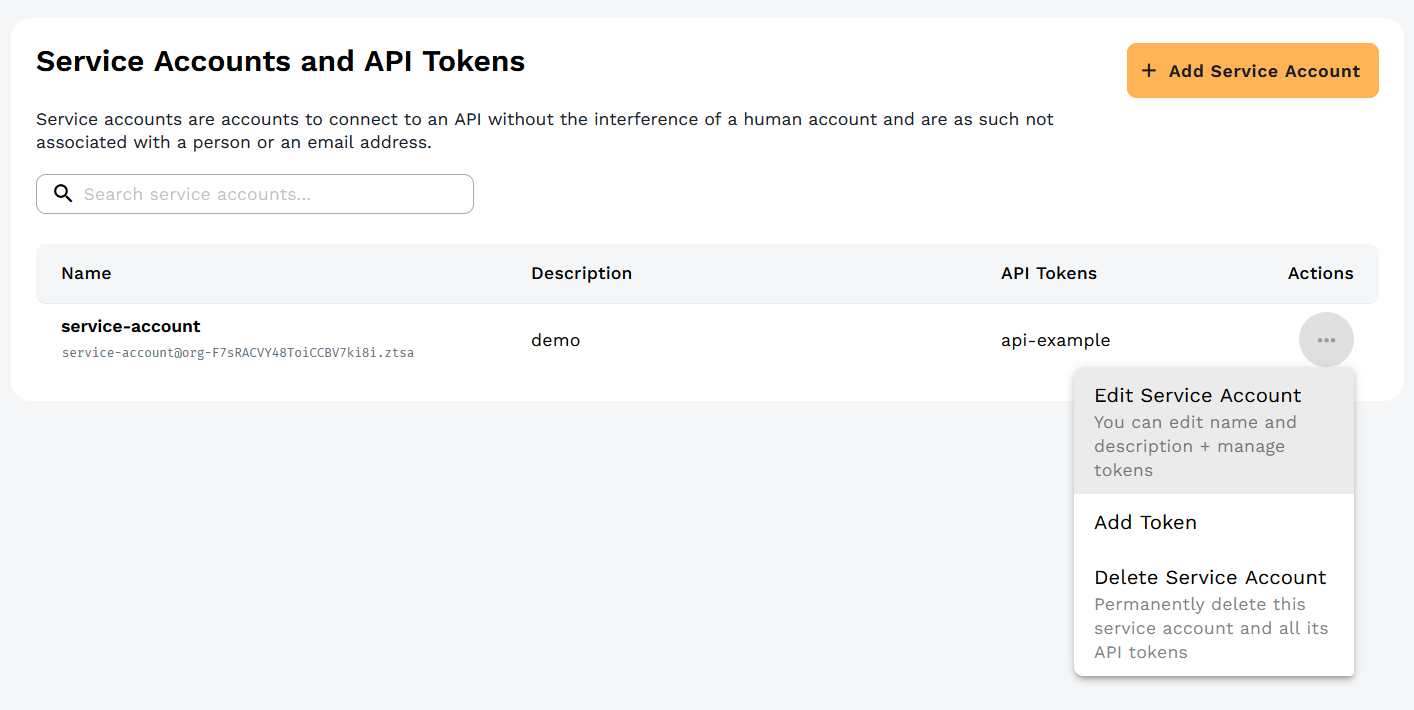
Task: Choose Edit Service Account from the menu
Action: [x=1197, y=396]
